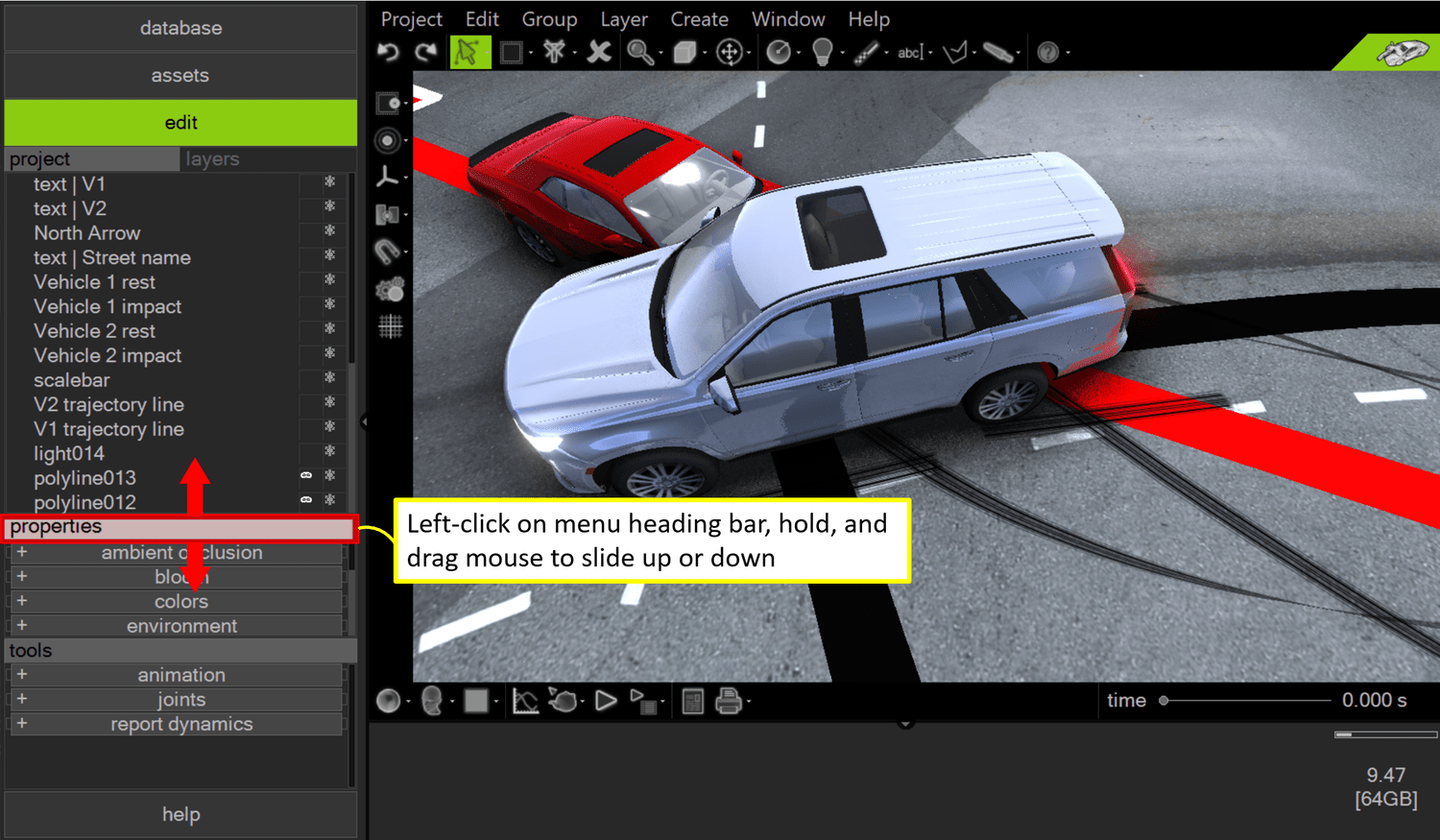Click the undo arrow

click(x=388, y=52)
